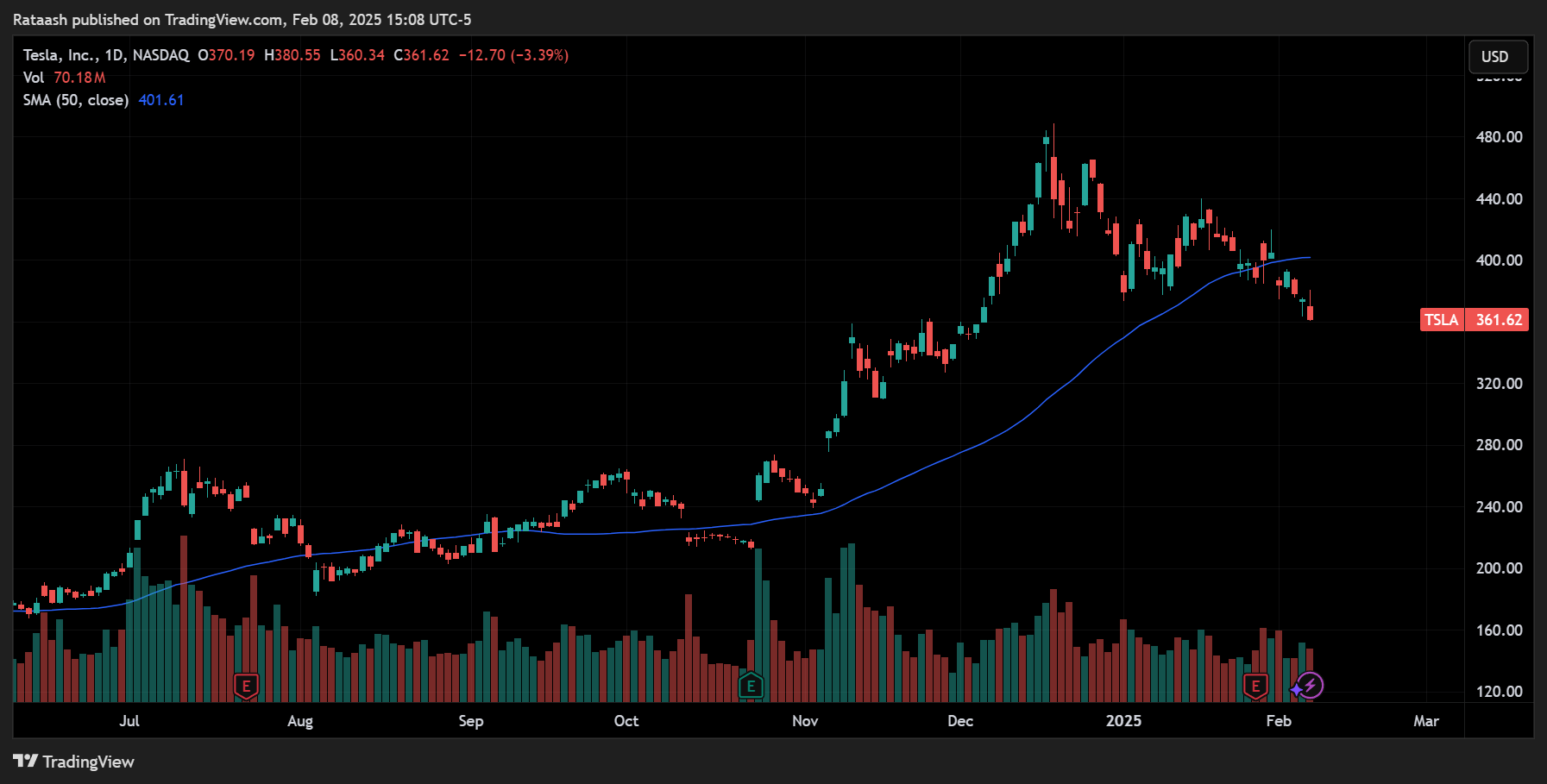Click the 200.00 price axis label
This screenshot has height=784, width=1547.
[x=1499, y=568]
